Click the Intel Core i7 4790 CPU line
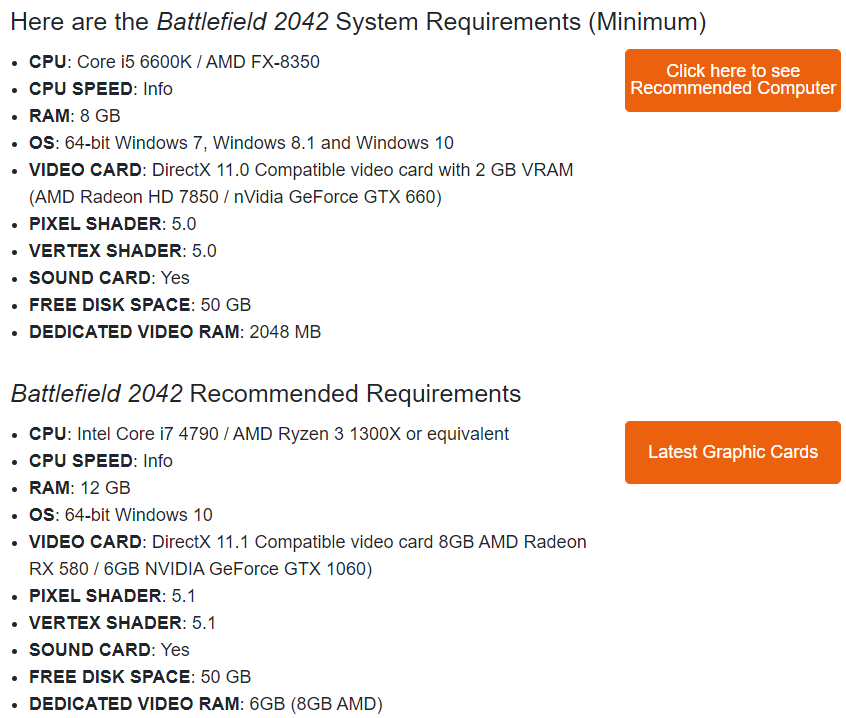This screenshot has width=846, height=718. click(x=291, y=434)
